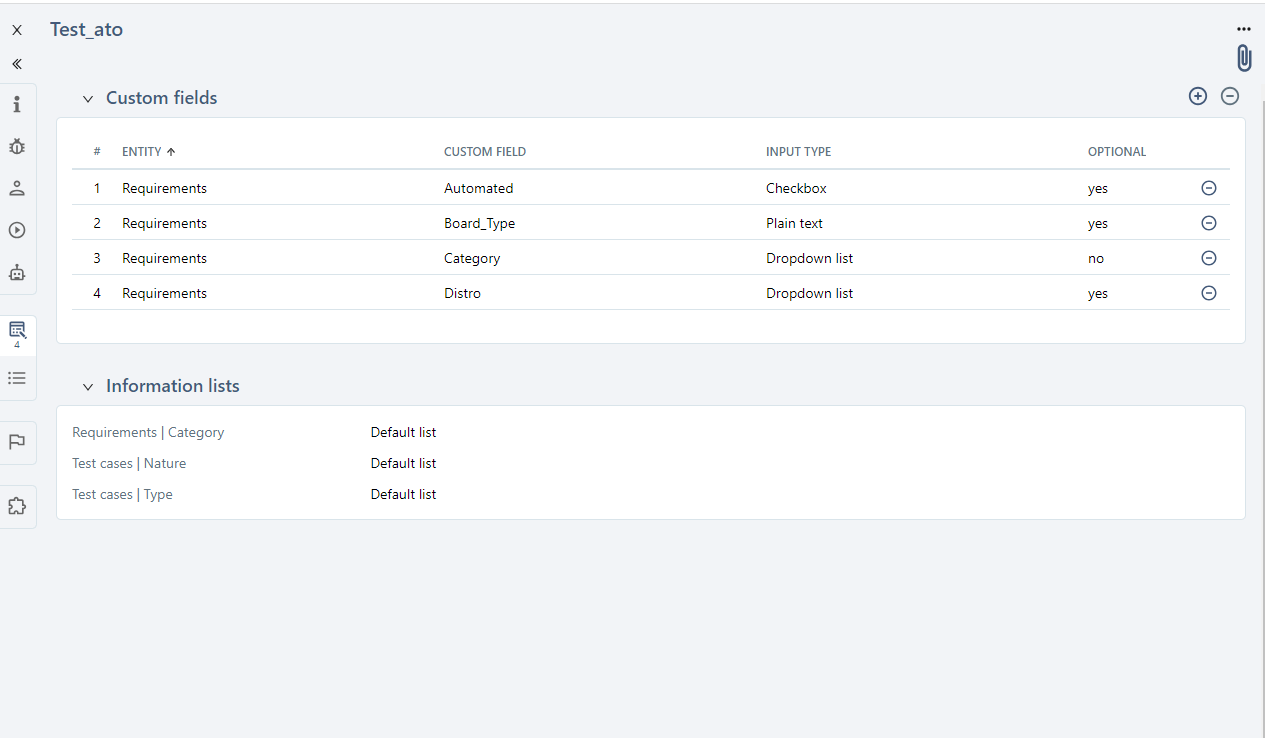1265x738 pixels.
Task: Open the bugtracker bug icon in sidebar
Action: click(17, 147)
